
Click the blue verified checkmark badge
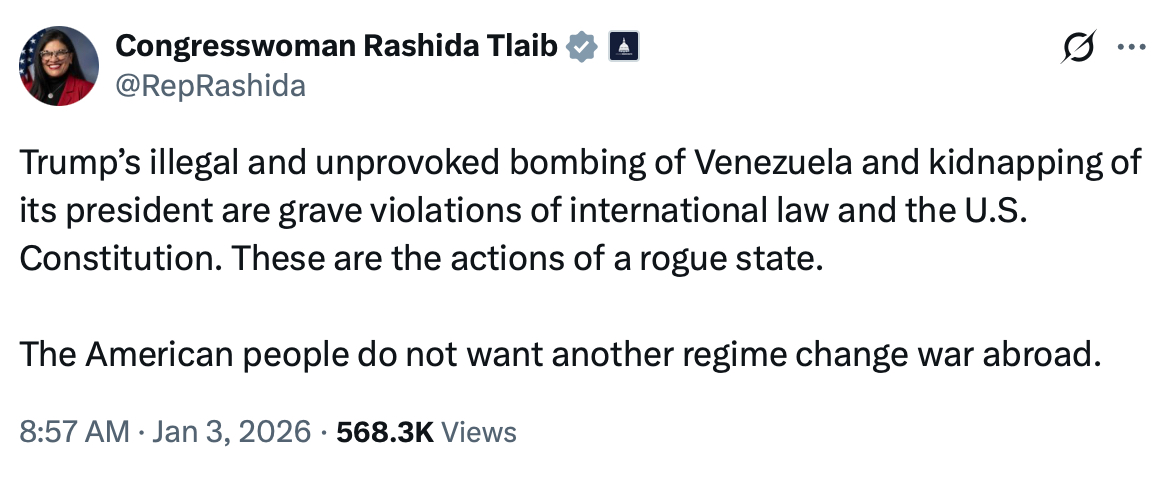point(584,46)
